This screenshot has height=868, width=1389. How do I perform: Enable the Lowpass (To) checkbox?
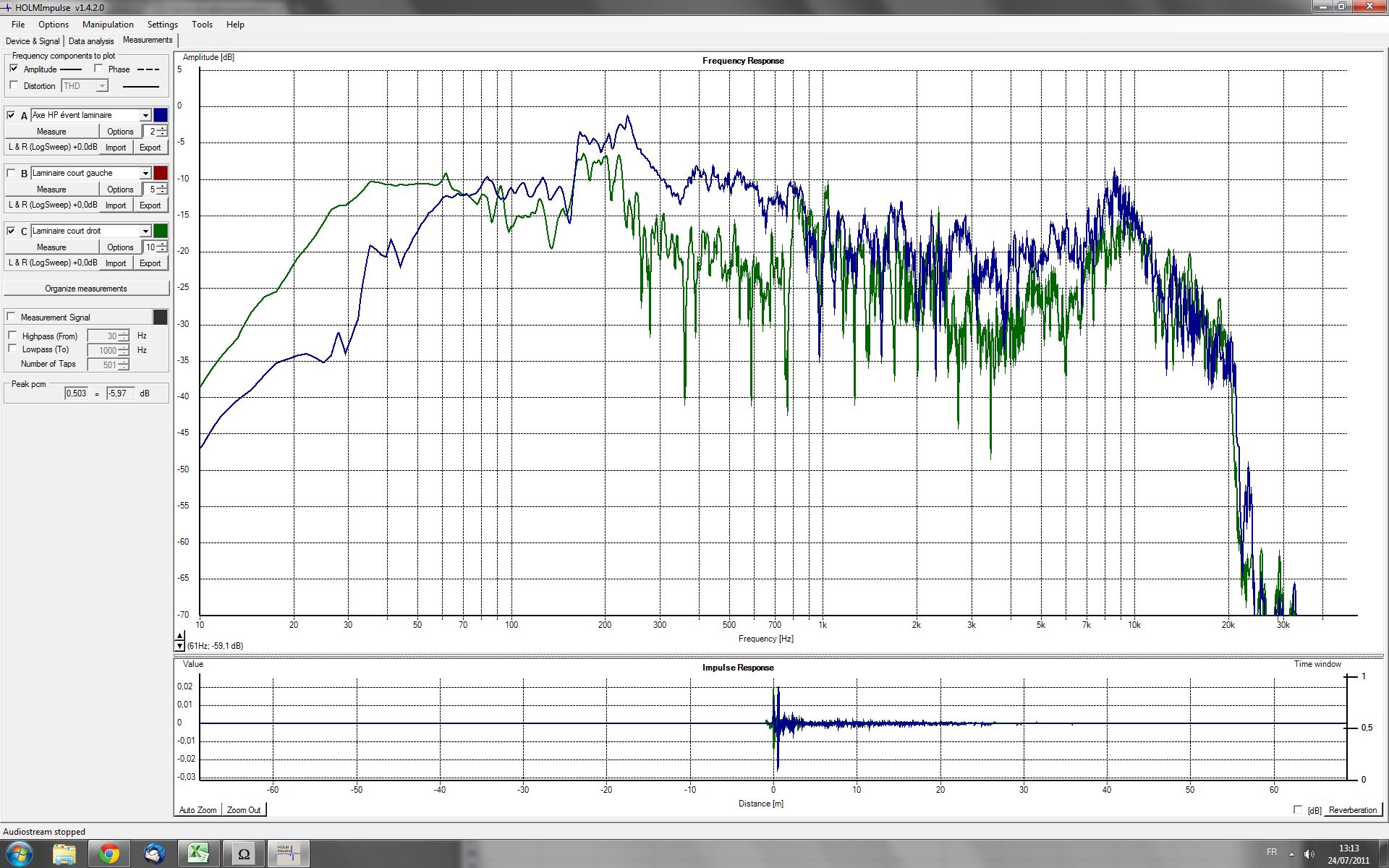12,349
